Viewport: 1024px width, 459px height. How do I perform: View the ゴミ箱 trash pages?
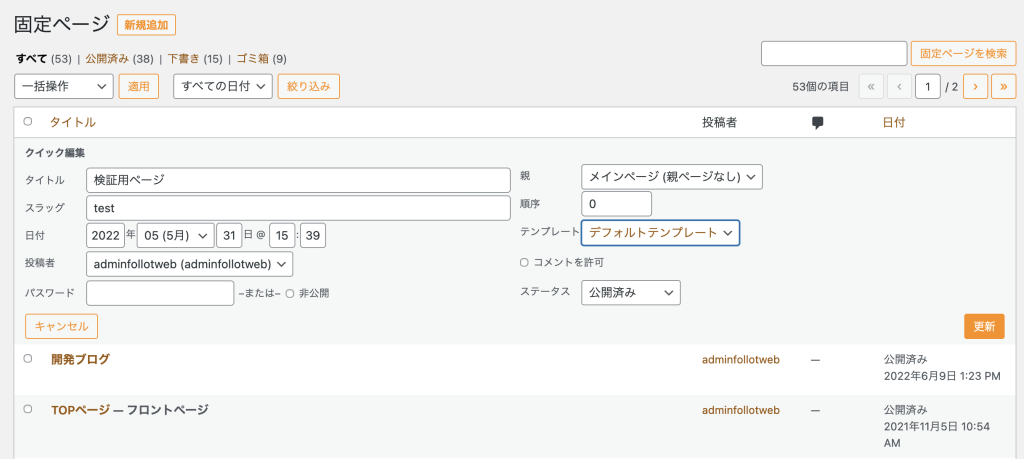[x=252, y=59]
